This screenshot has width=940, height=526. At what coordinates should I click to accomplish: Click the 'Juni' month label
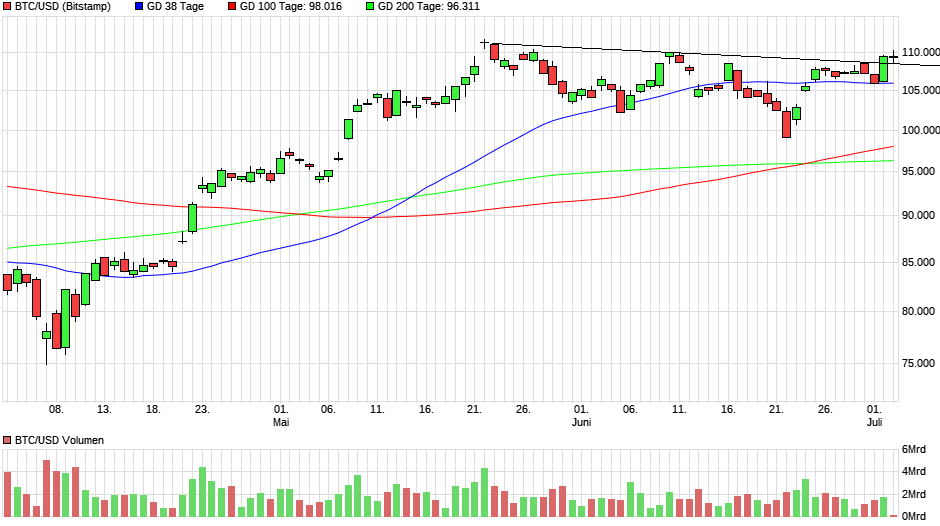[582, 422]
